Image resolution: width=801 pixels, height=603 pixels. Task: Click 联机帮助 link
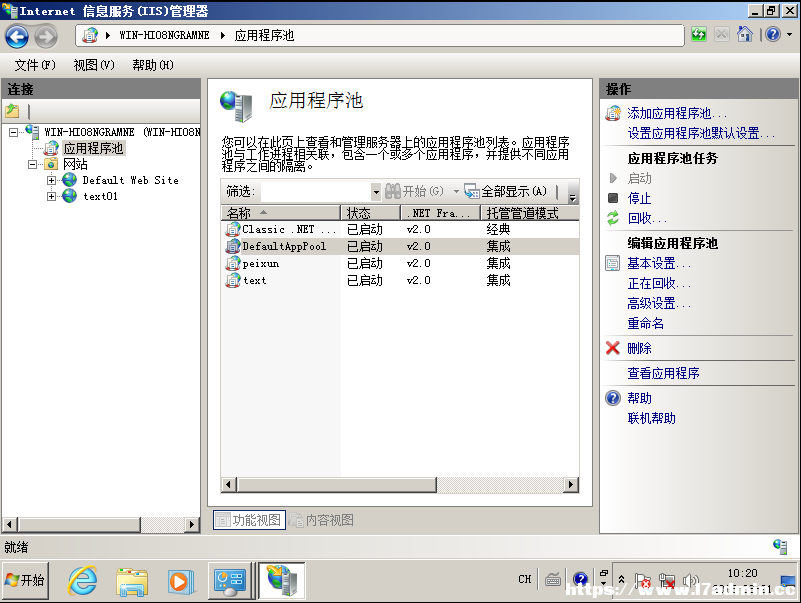[x=651, y=418]
